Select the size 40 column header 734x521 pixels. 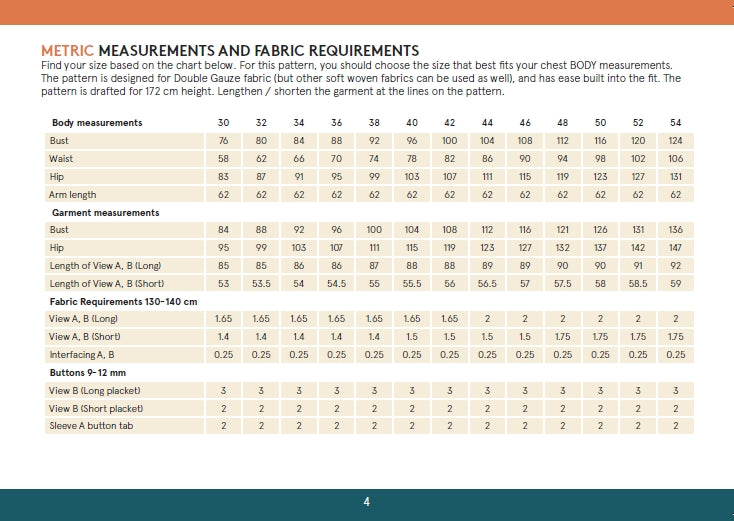tap(412, 123)
